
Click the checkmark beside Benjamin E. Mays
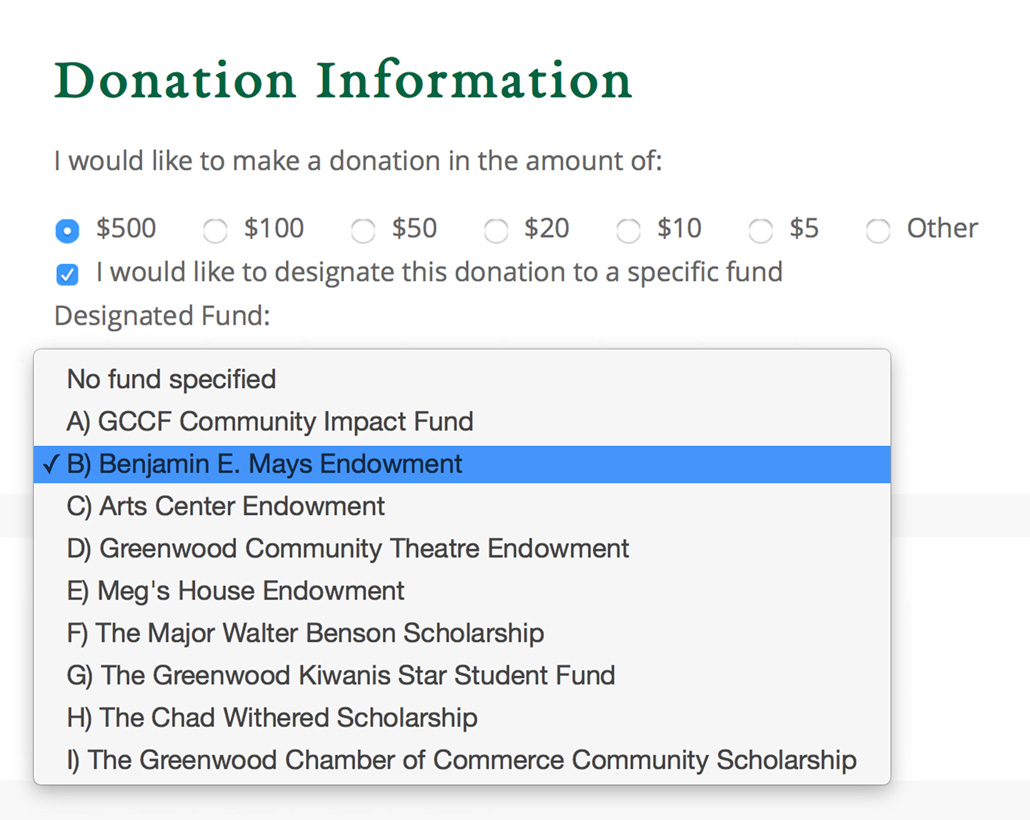point(51,465)
